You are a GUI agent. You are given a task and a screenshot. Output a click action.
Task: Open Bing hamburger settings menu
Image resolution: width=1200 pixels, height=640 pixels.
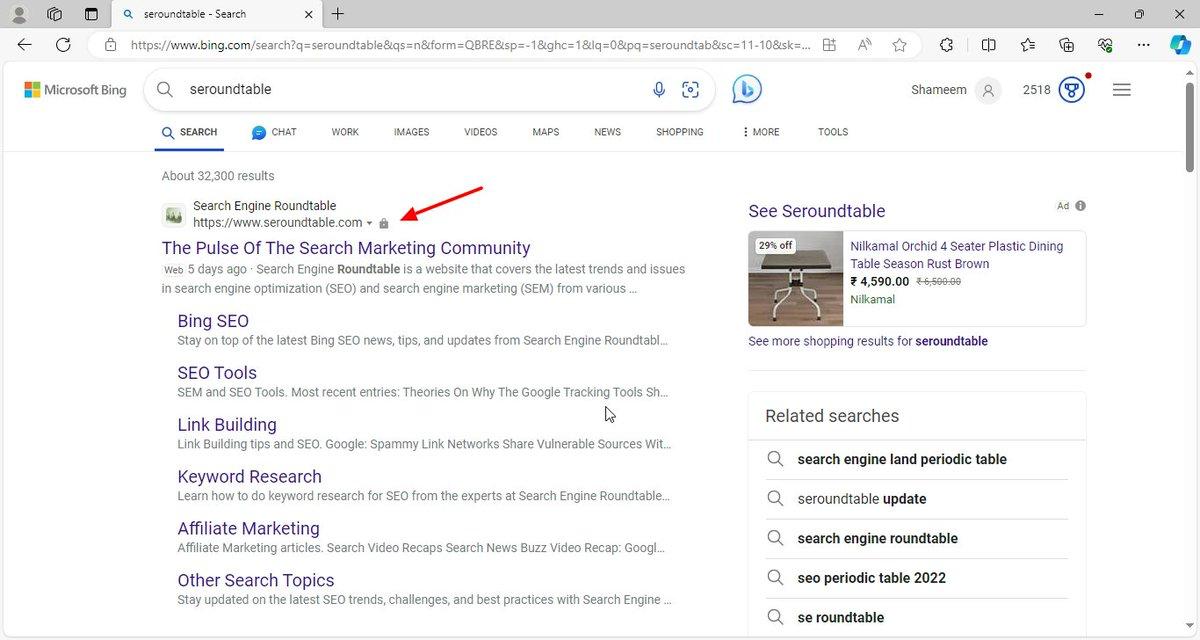click(x=1122, y=90)
